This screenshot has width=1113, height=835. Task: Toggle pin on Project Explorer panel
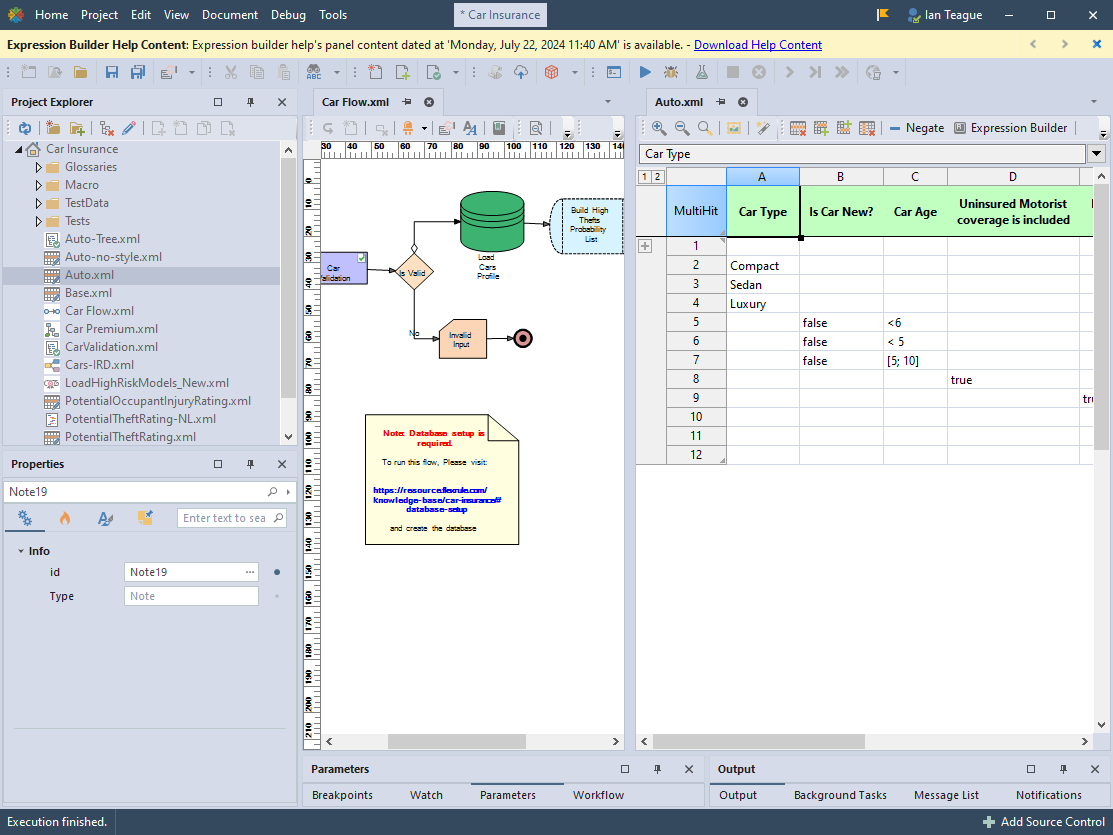click(x=250, y=102)
